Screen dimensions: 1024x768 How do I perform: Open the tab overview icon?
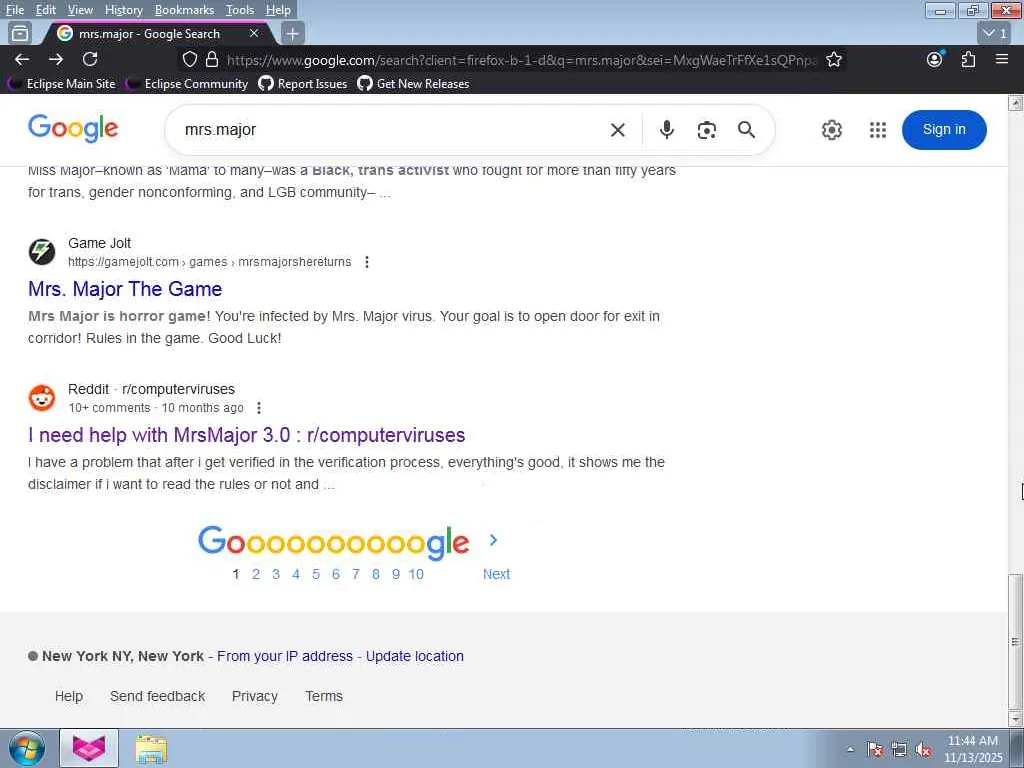20,33
